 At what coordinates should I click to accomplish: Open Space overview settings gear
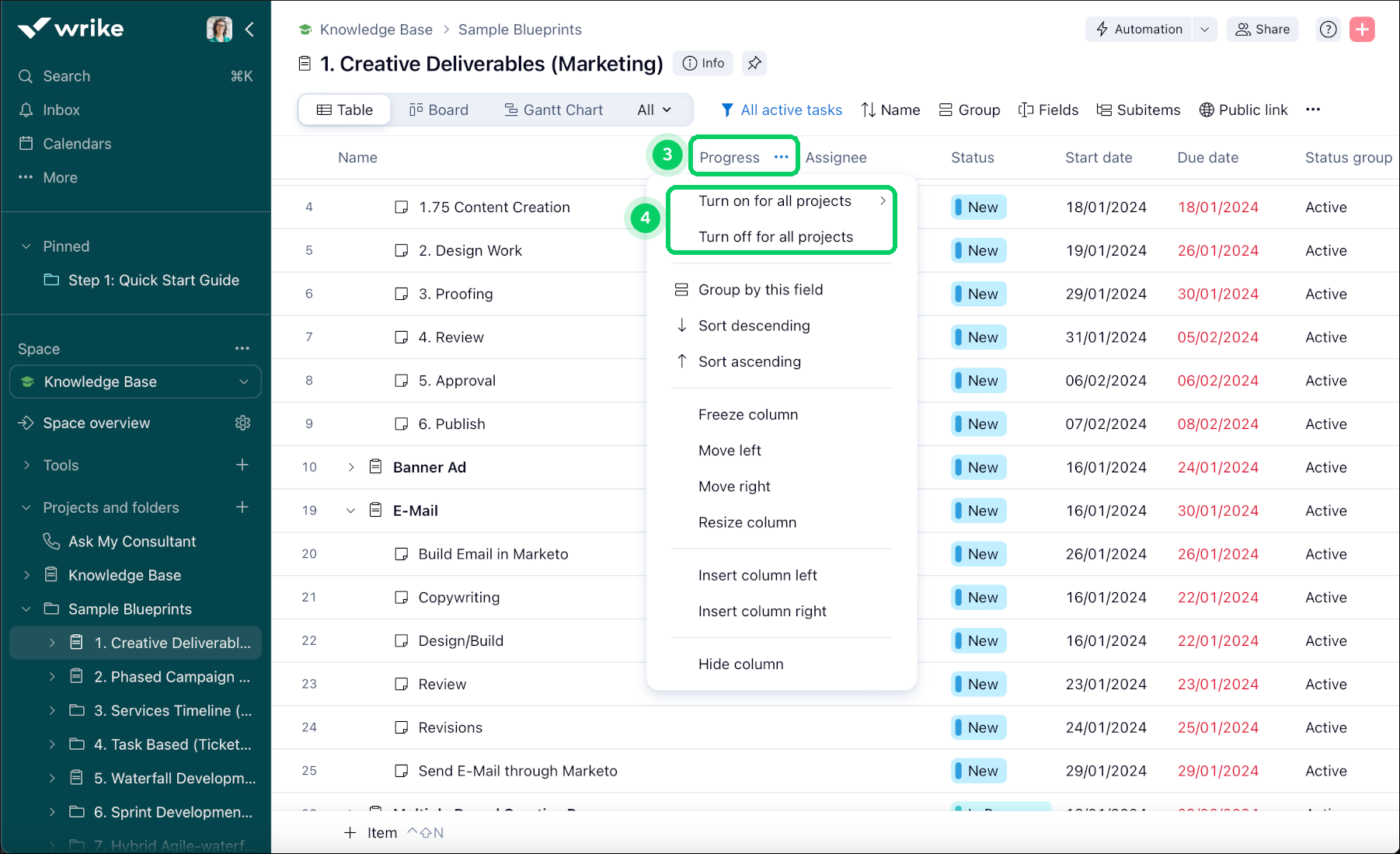coord(243,423)
